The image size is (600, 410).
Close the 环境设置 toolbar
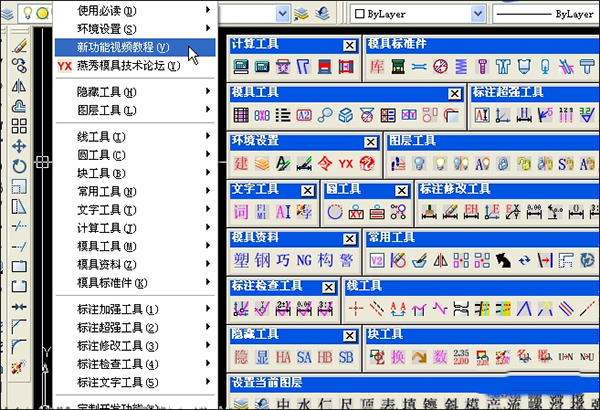(x=370, y=142)
